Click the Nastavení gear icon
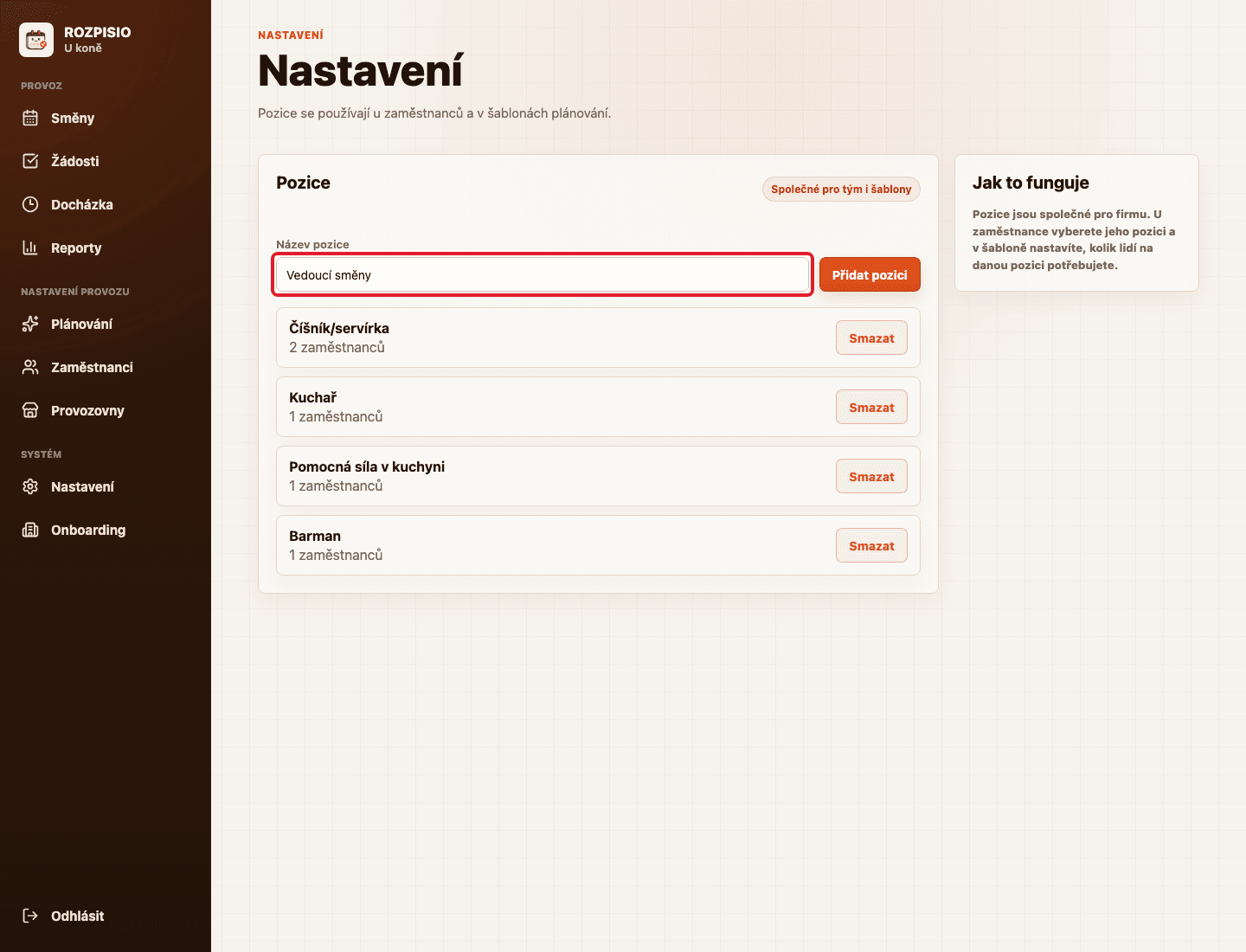Image resolution: width=1246 pixels, height=952 pixels. 30,486
